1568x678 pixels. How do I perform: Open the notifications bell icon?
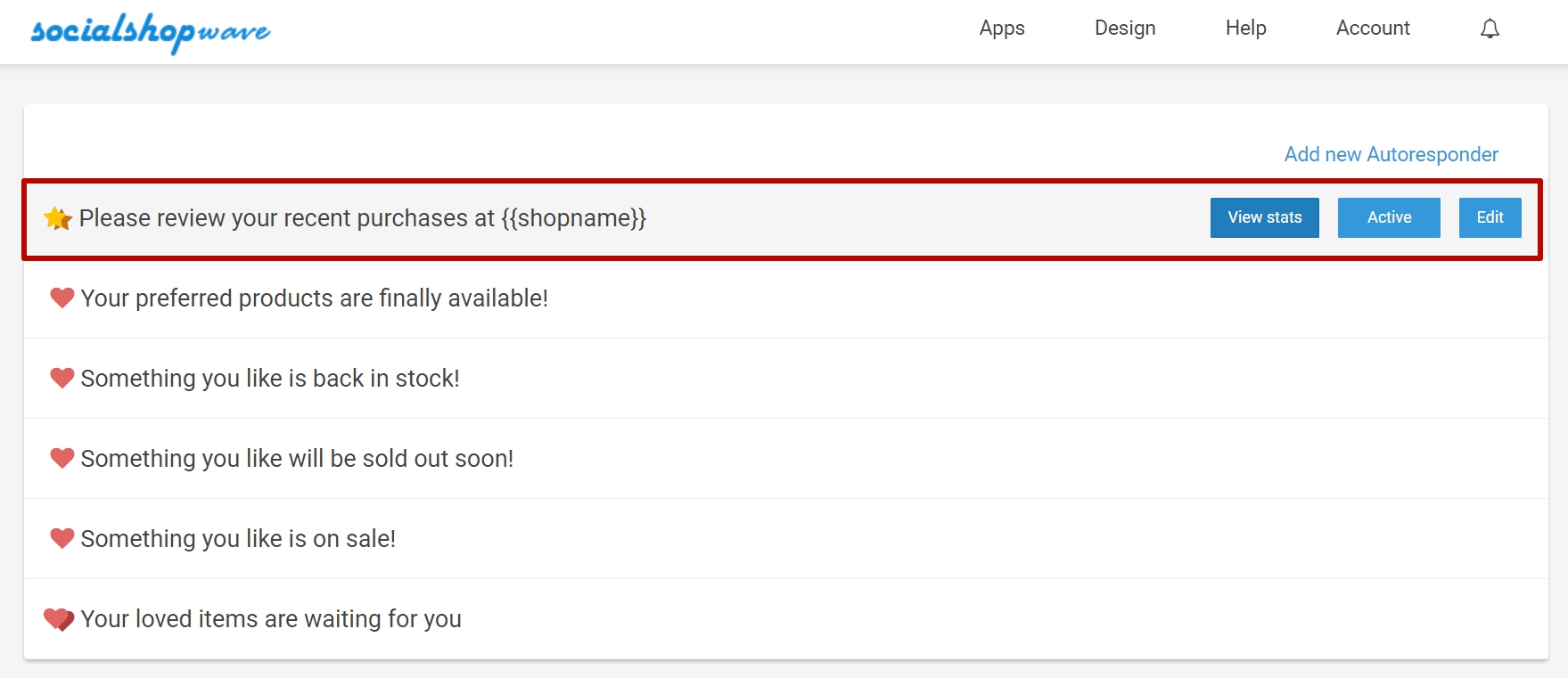coord(1490,29)
